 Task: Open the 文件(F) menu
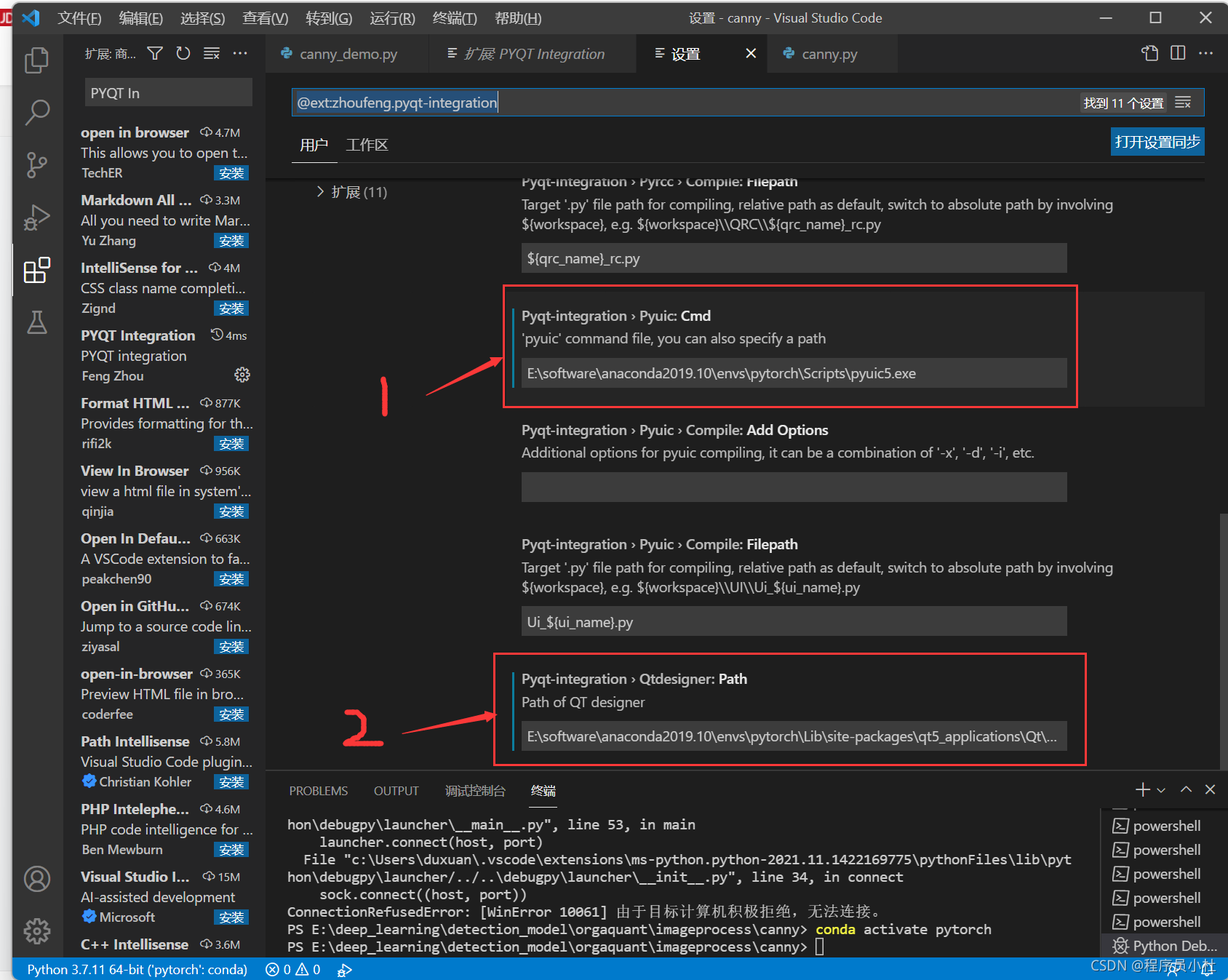pyautogui.click(x=79, y=18)
